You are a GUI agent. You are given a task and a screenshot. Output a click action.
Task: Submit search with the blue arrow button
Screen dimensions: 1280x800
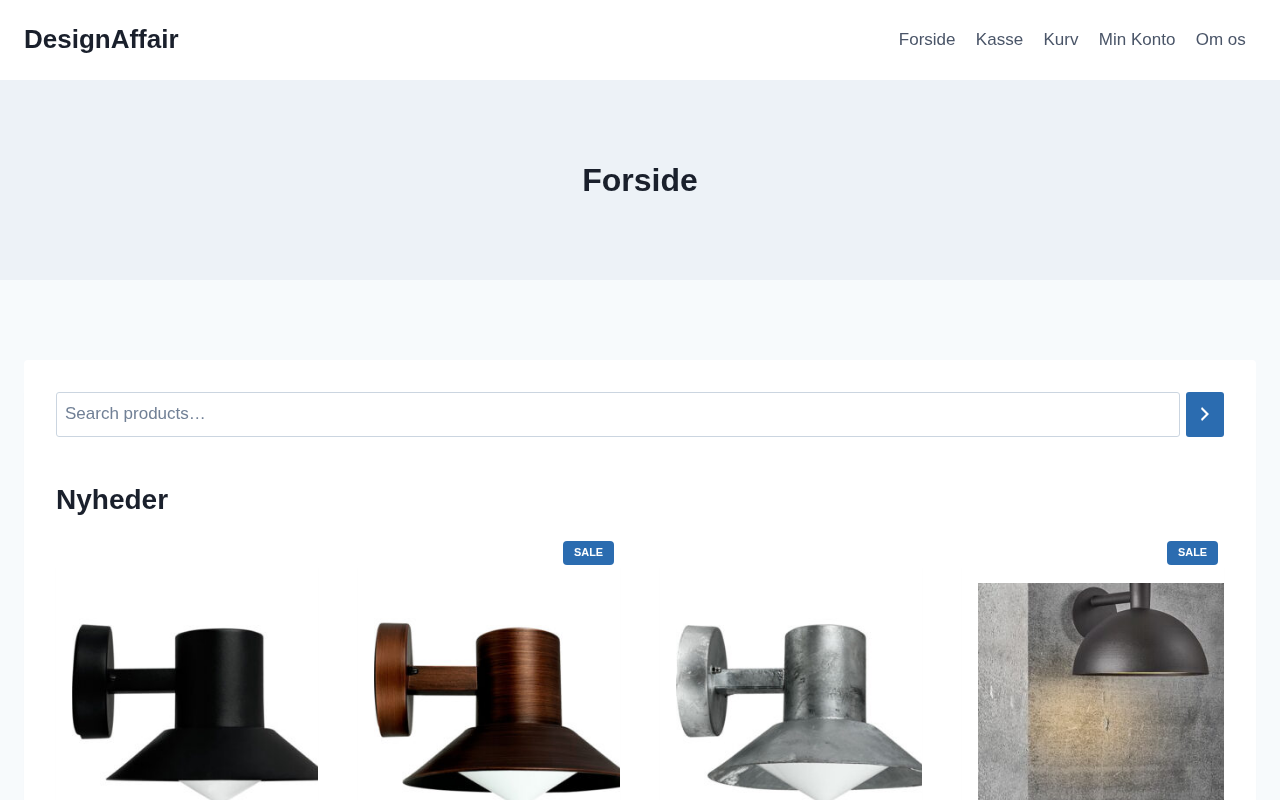tap(1204, 414)
